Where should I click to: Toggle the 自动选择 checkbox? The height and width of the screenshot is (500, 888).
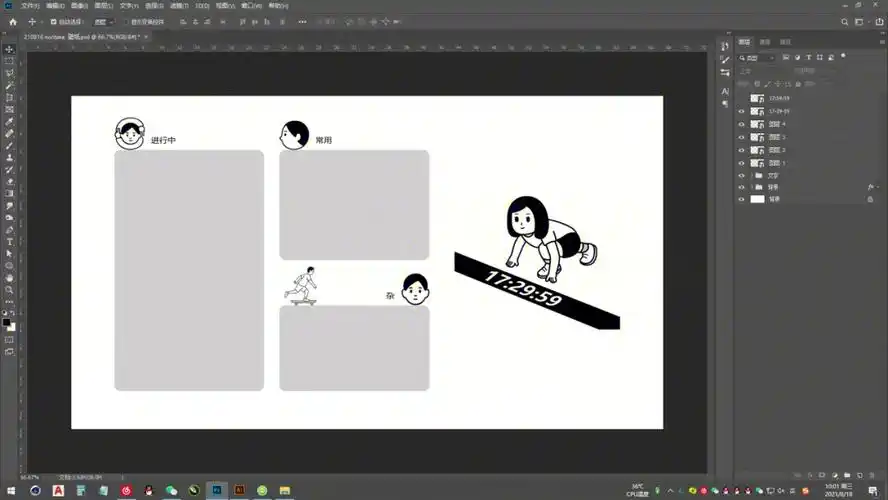[53, 21]
